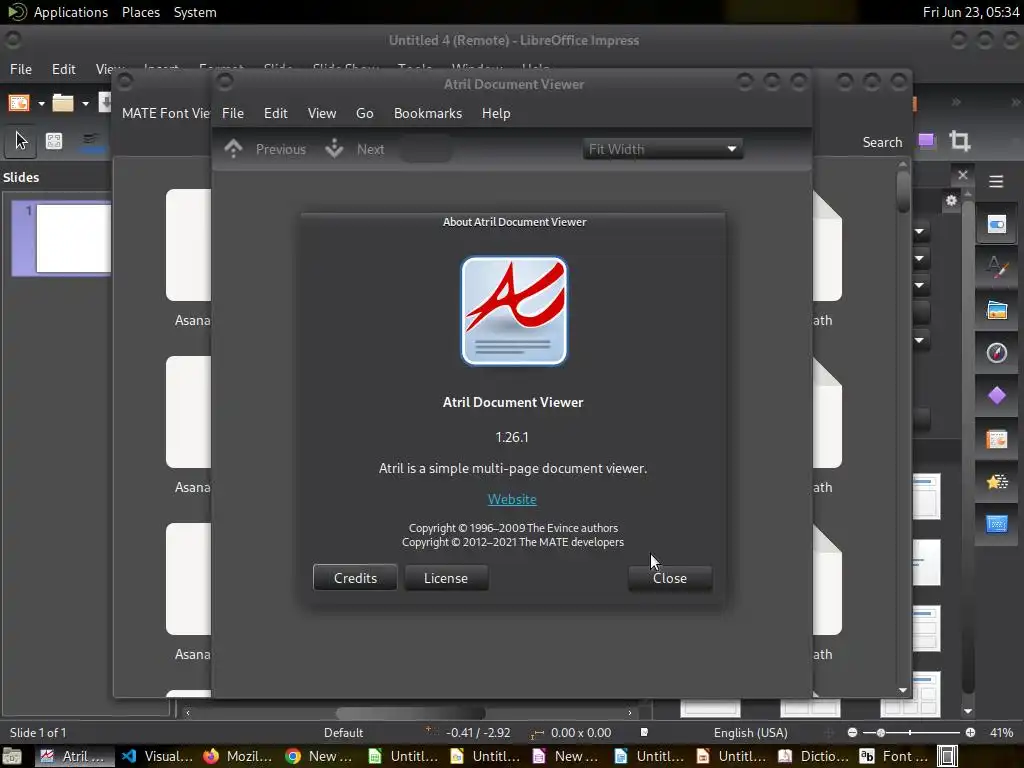Screen dimensions: 1024x768
Task: Open the Impress sidebar Master Slides deck
Action: 997,524
